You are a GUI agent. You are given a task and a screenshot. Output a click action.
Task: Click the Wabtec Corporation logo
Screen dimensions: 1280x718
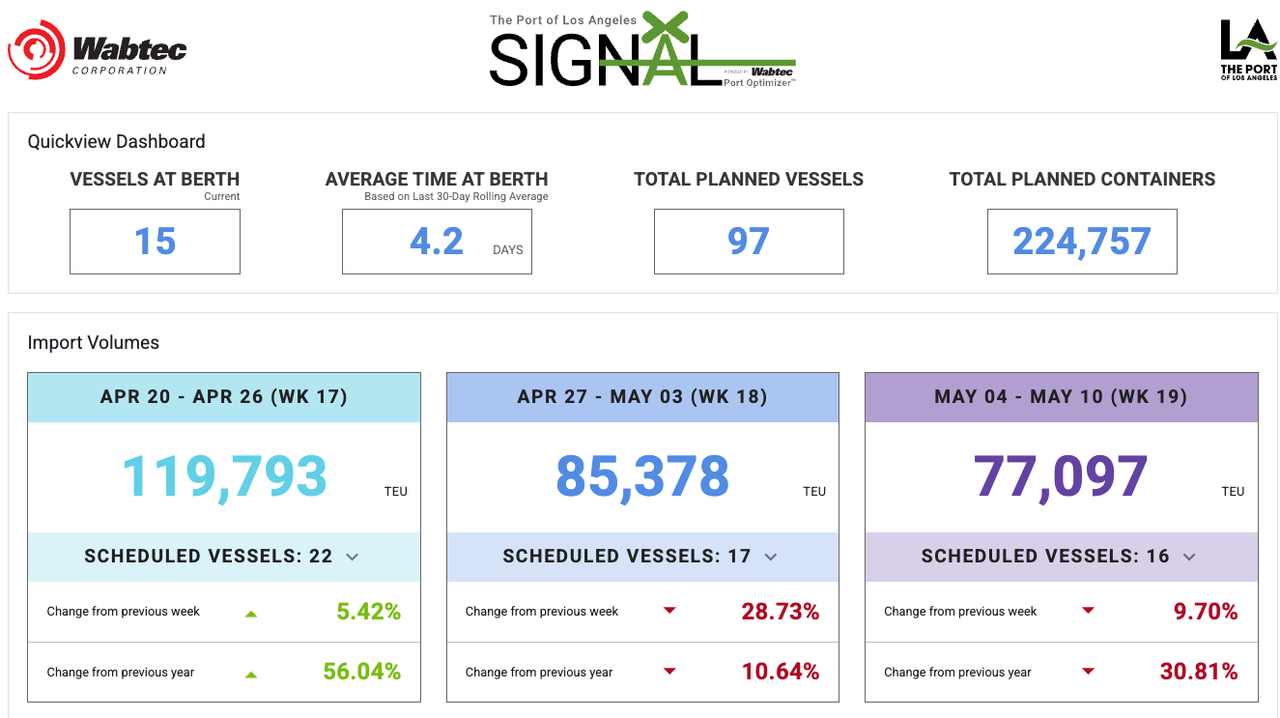[98, 51]
